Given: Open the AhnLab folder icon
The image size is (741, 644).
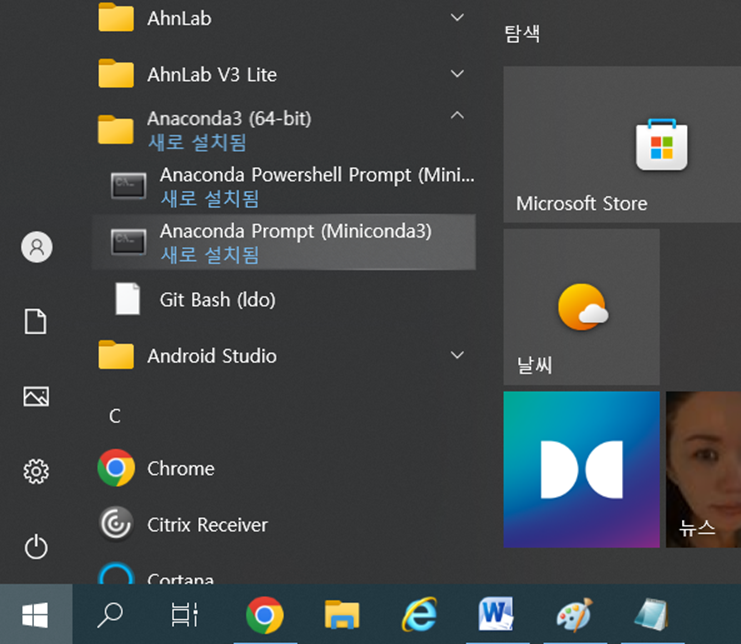Looking at the screenshot, I should [x=116, y=18].
